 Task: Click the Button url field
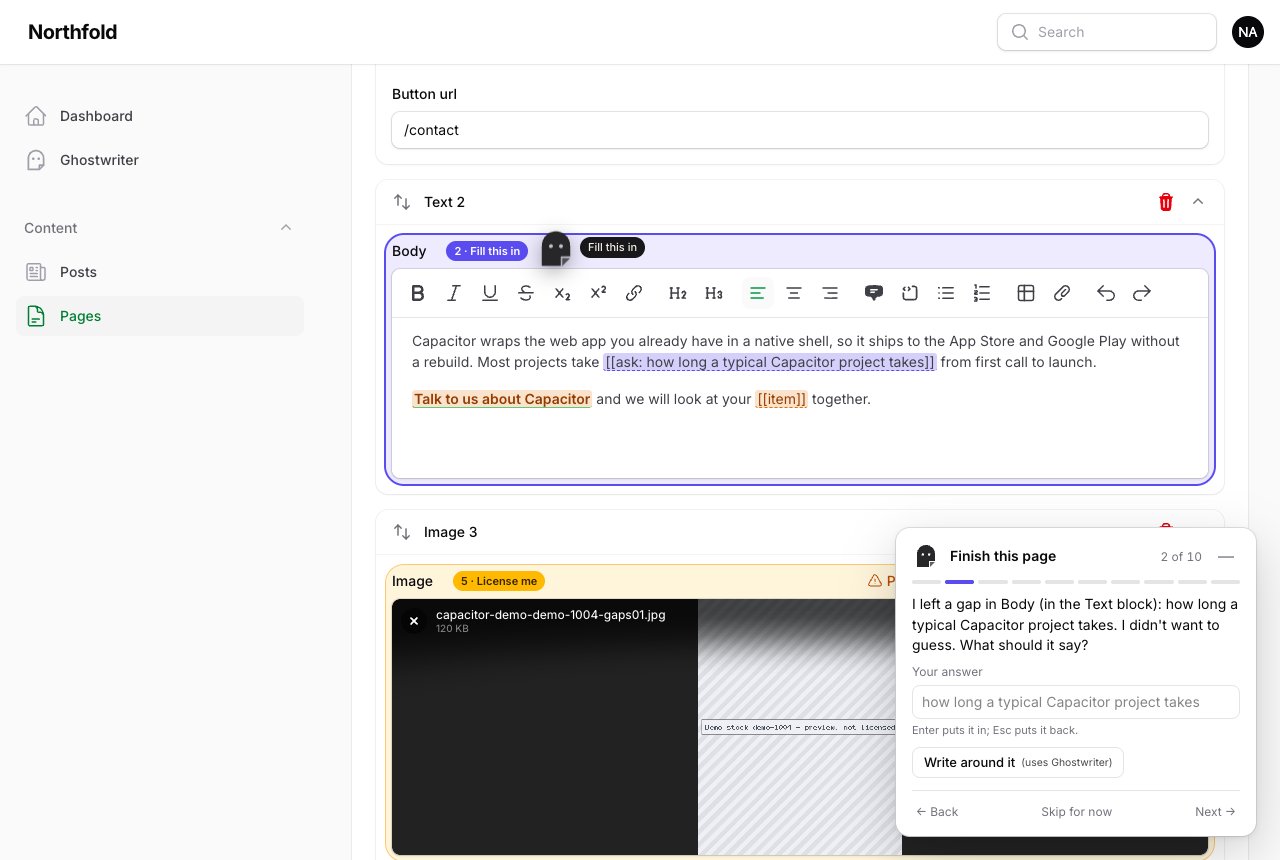coord(800,130)
